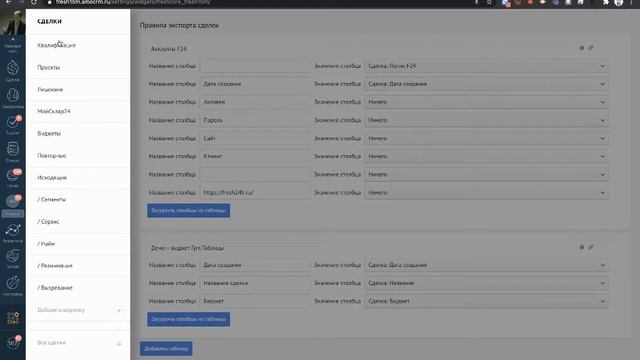Open value dropdown for Сайт column
The image size is (640, 360).
pyautogui.click(x=487, y=138)
